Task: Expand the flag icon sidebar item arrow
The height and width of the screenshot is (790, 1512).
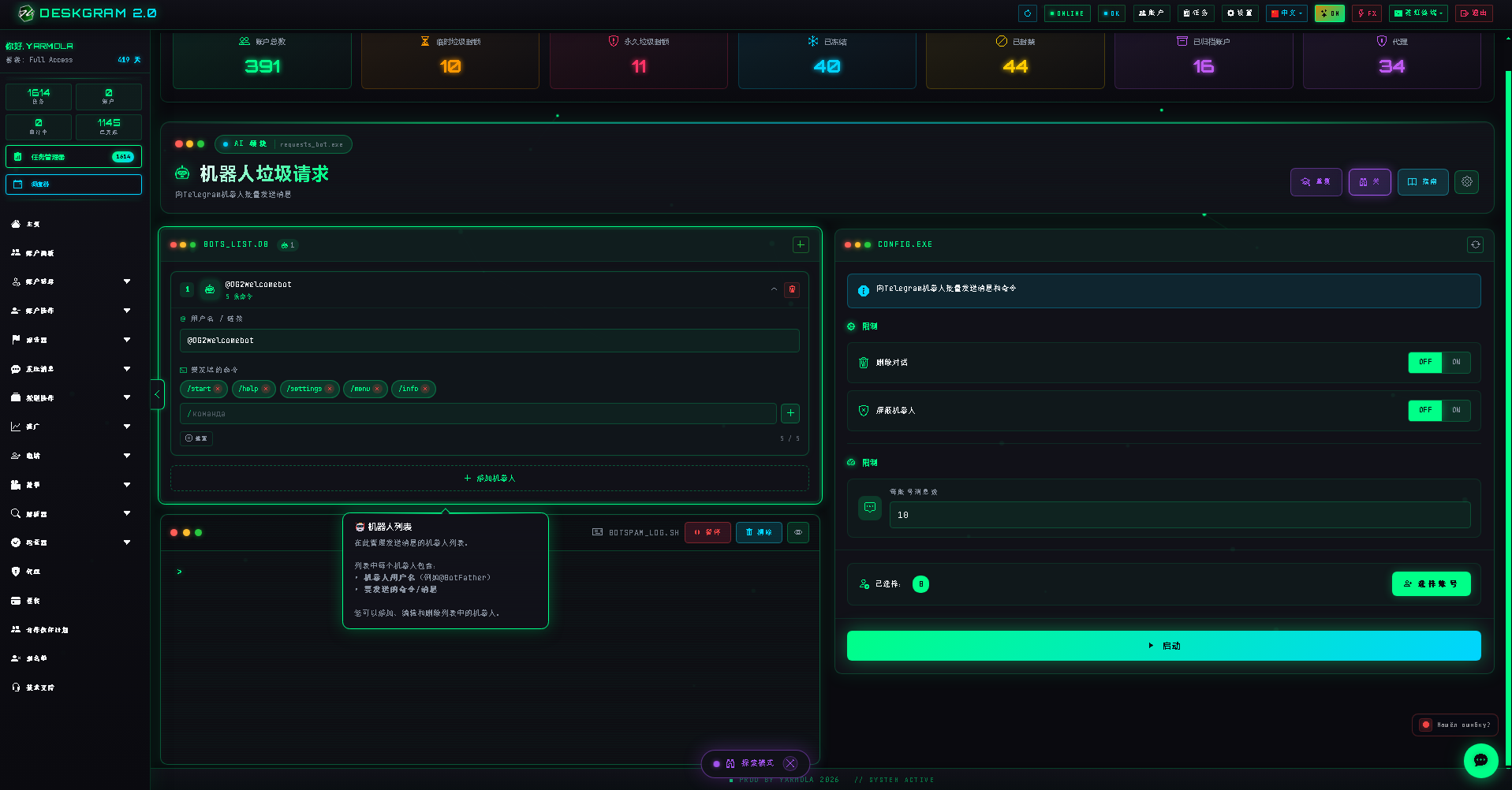Action: (x=127, y=340)
